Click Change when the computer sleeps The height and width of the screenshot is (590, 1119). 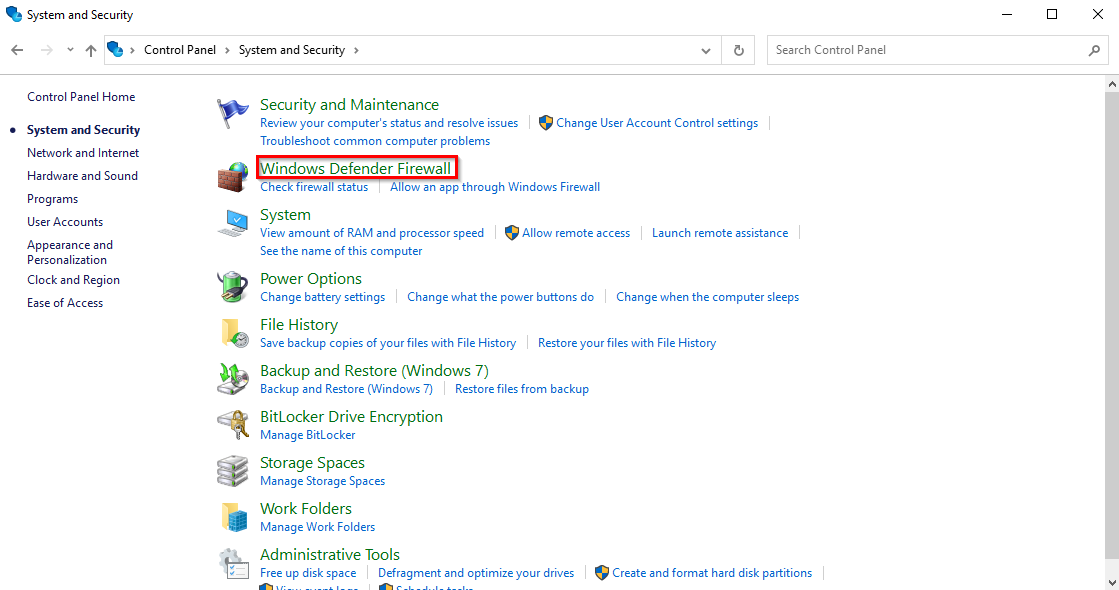pos(707,297)
